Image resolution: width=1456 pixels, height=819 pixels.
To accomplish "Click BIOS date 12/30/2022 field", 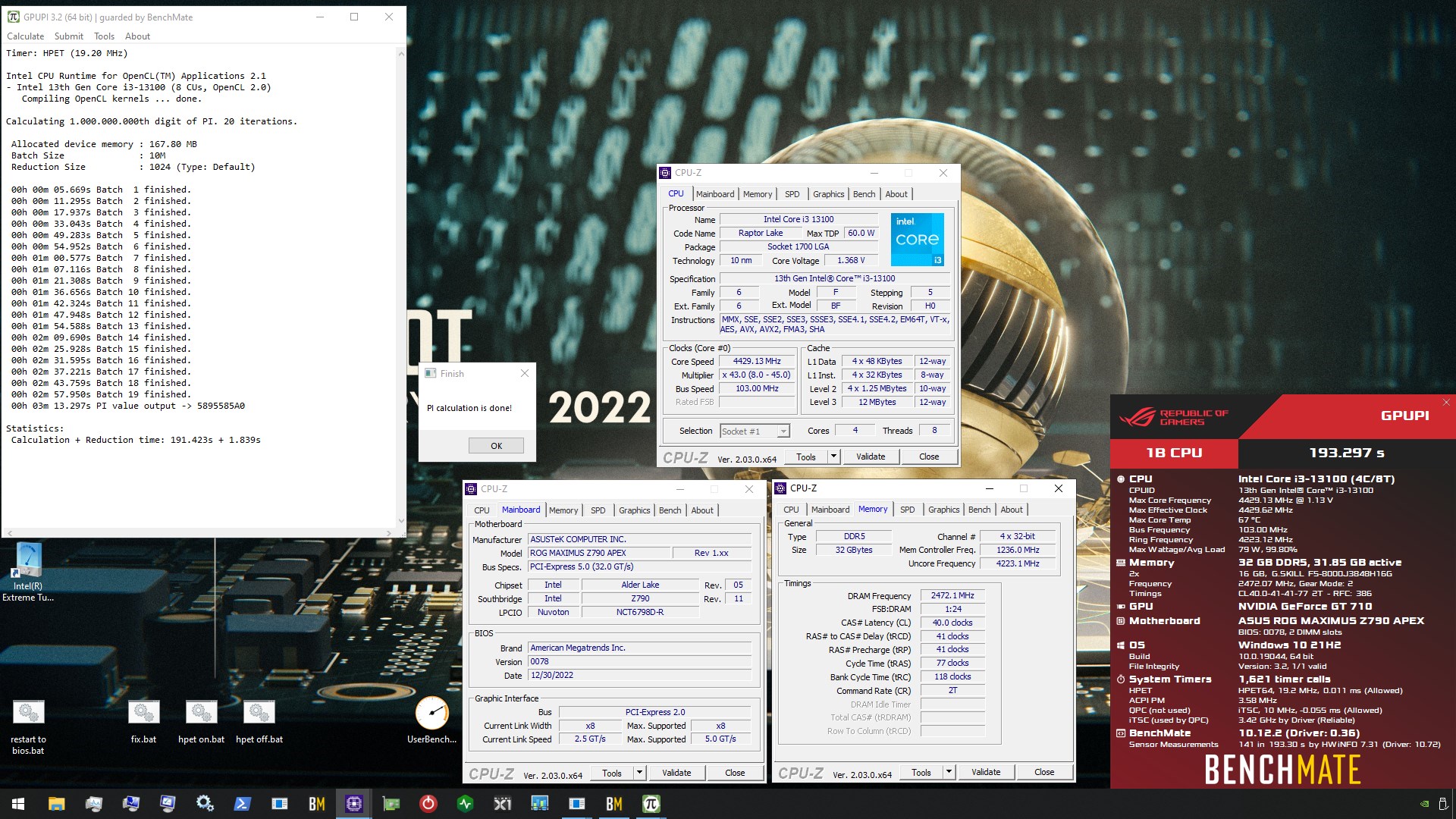I will tap(640, 675).
